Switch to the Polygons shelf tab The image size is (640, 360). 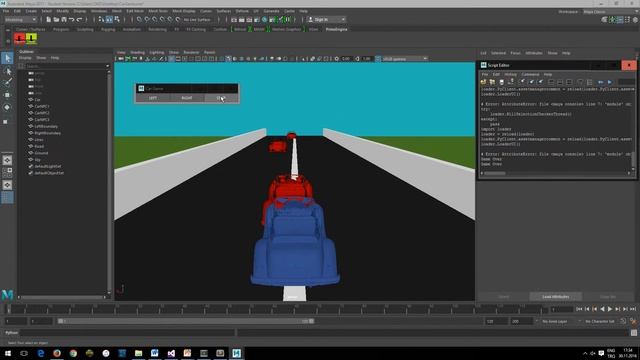point(61,29)
